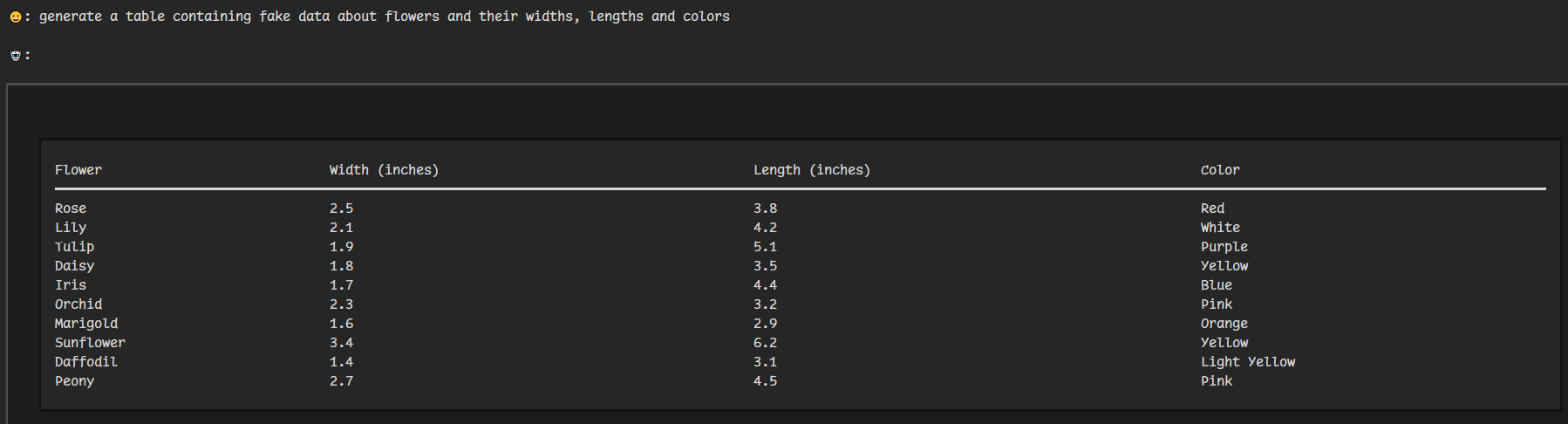Click the Flower column header

pos(78,170)
